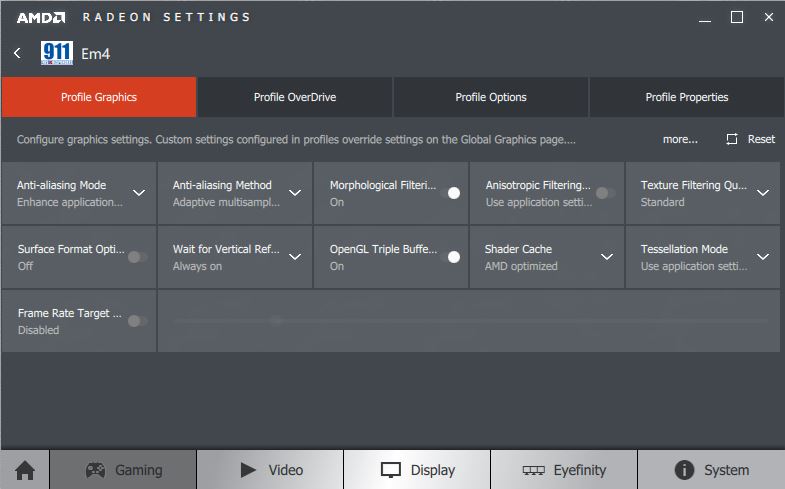This screenshot has width=785, height=489.
Task: Open the System section label
Action: (x=726, y=470)
